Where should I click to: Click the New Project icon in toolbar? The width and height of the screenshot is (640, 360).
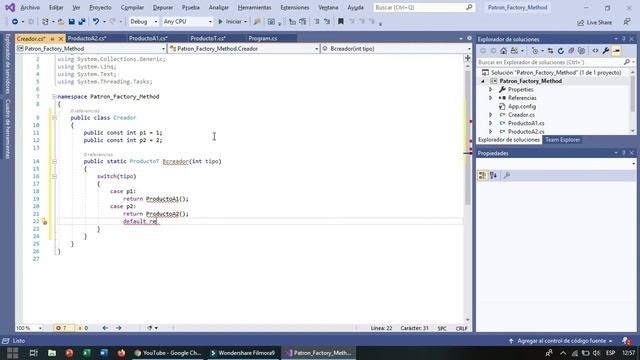click(45, 22)
